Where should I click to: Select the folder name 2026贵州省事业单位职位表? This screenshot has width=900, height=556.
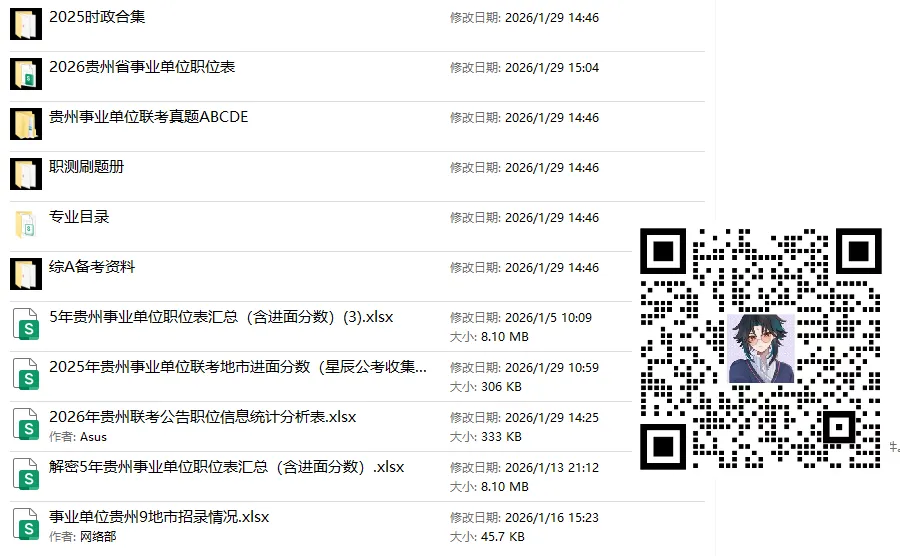[142, 67]
